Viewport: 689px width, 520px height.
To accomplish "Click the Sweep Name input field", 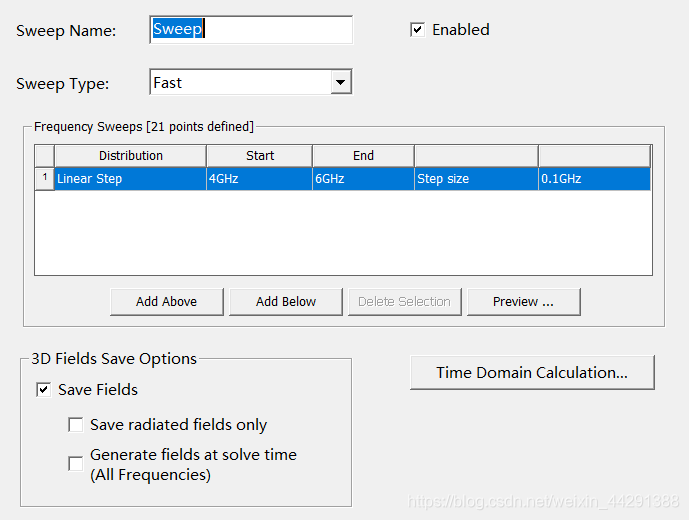I will 251,29.
